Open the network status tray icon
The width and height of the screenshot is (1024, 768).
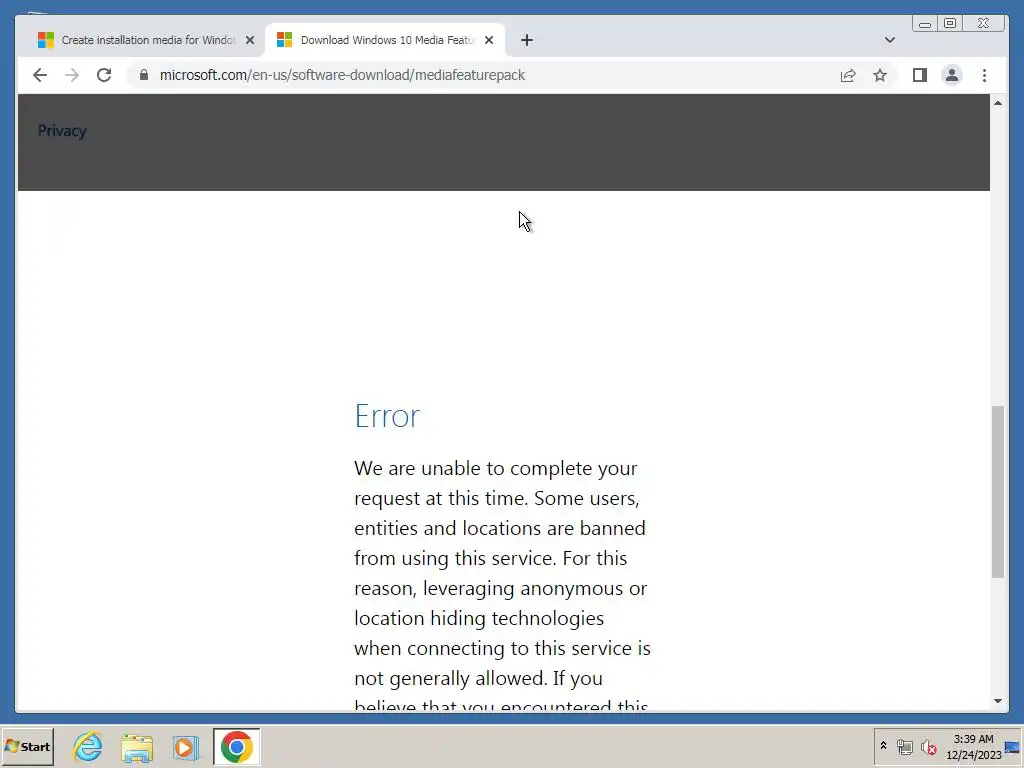(904, 746)
